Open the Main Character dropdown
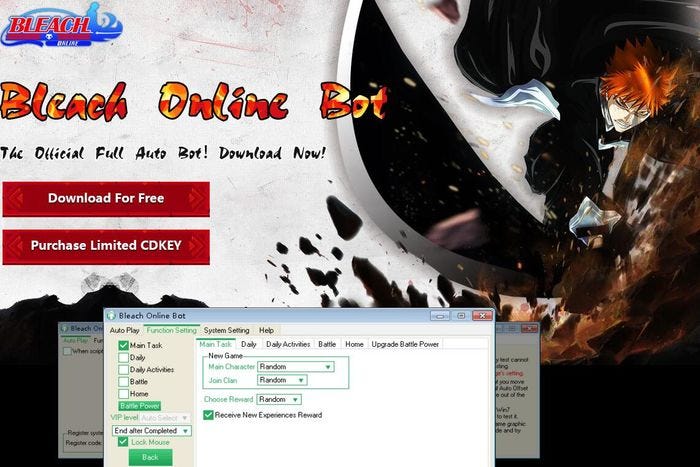The height and width of the screenshot is (467, 700). click(x=296, y=367)
